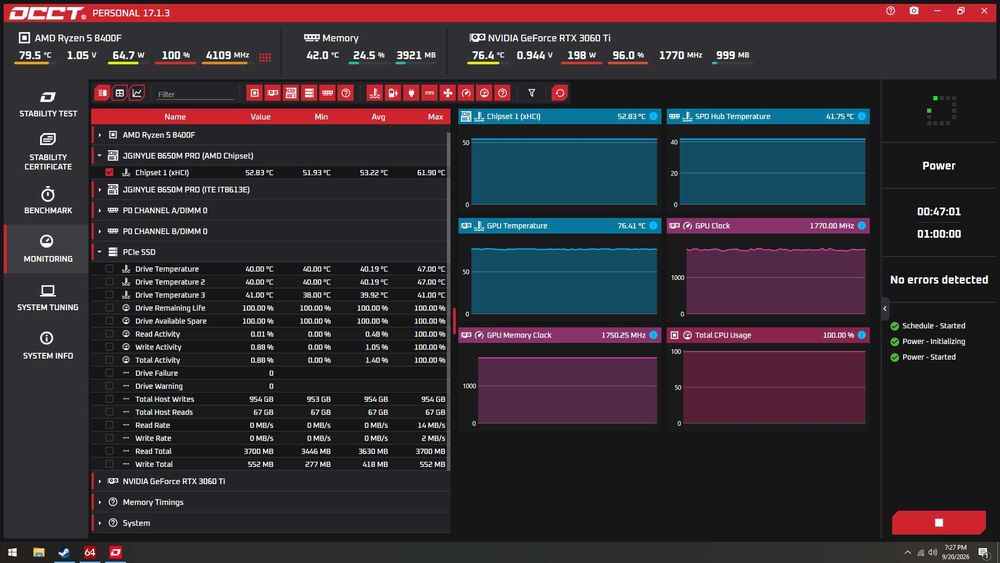Sort sensors by the Name column header

click(x=175, y=117)
